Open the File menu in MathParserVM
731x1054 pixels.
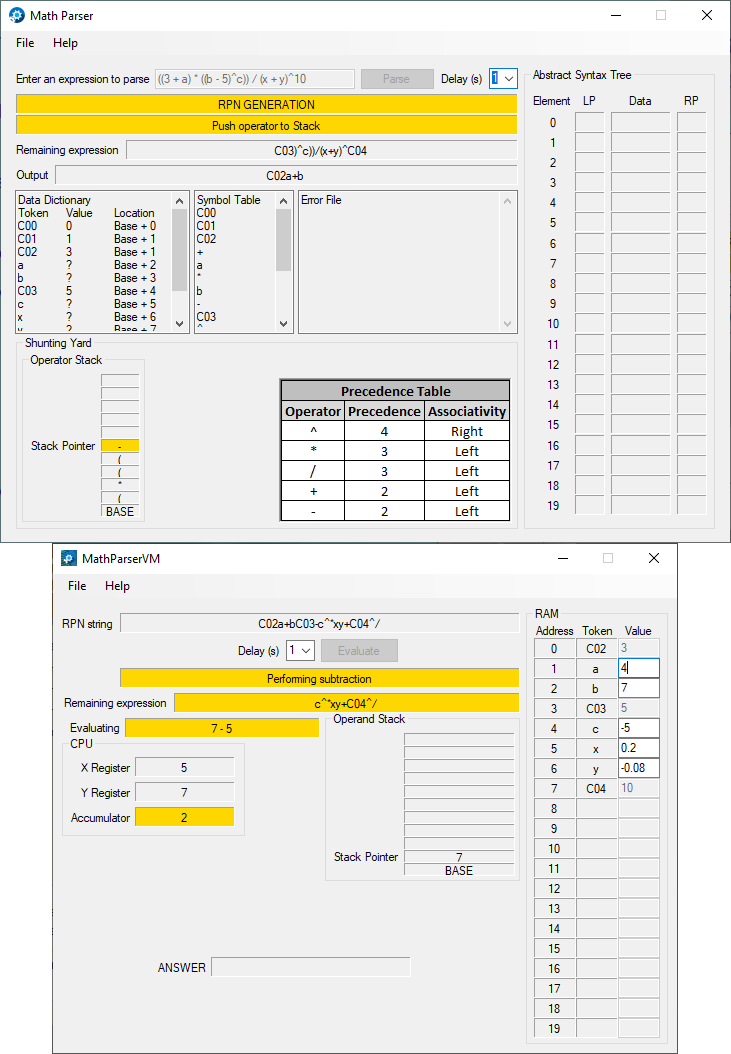[x=77, y=586]
